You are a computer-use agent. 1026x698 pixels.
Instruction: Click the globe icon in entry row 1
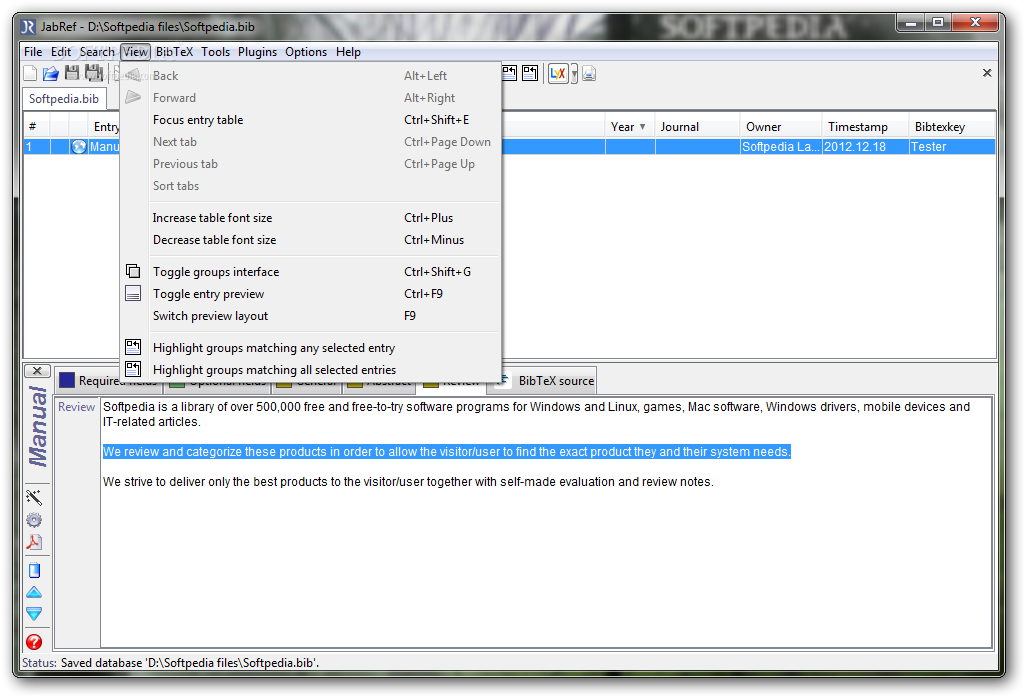click(x=79, y=147)
